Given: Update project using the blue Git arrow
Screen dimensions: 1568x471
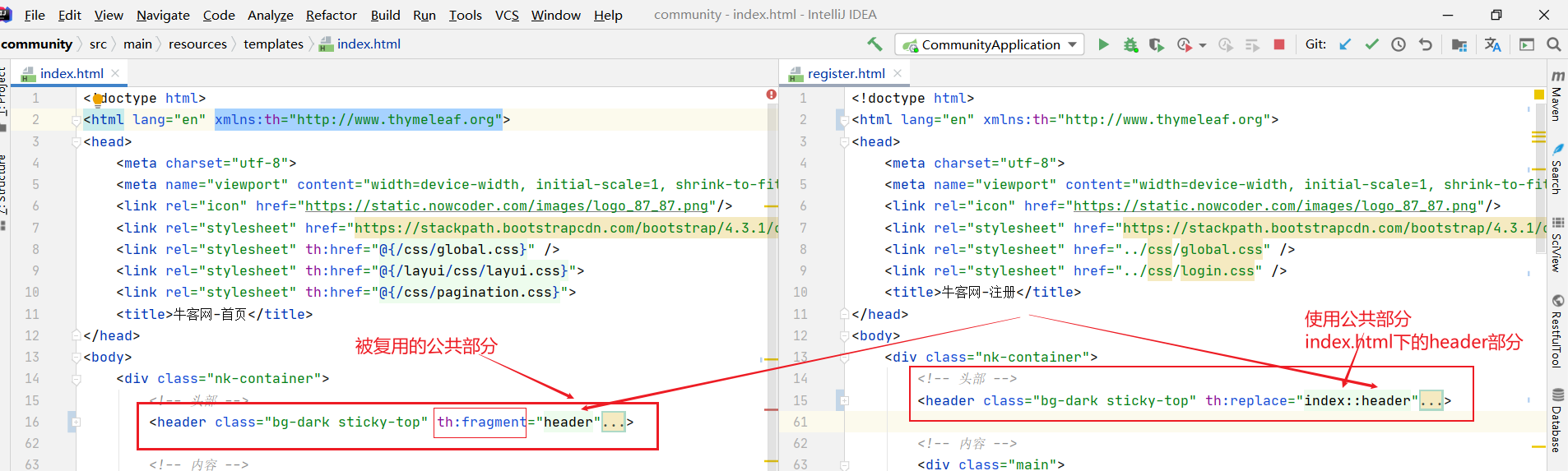Looking at the screenshot, I should (x=1345, y=44).
